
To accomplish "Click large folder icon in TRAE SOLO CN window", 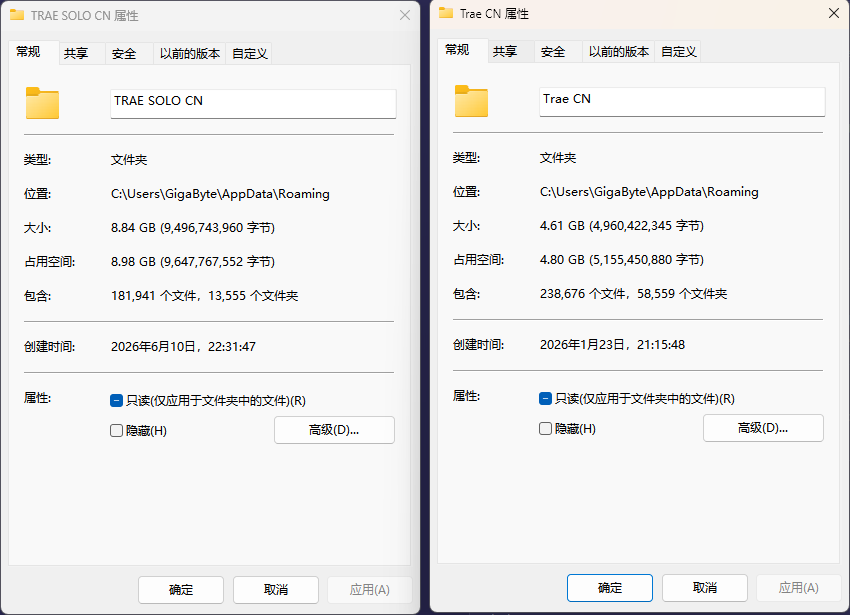I will tap(42, 103).
